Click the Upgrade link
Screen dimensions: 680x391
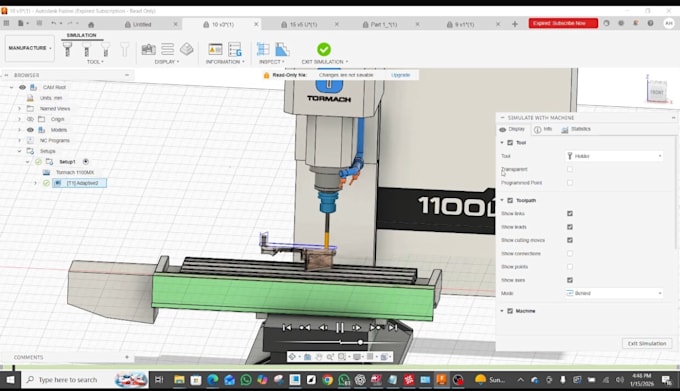tap(400, 75)
